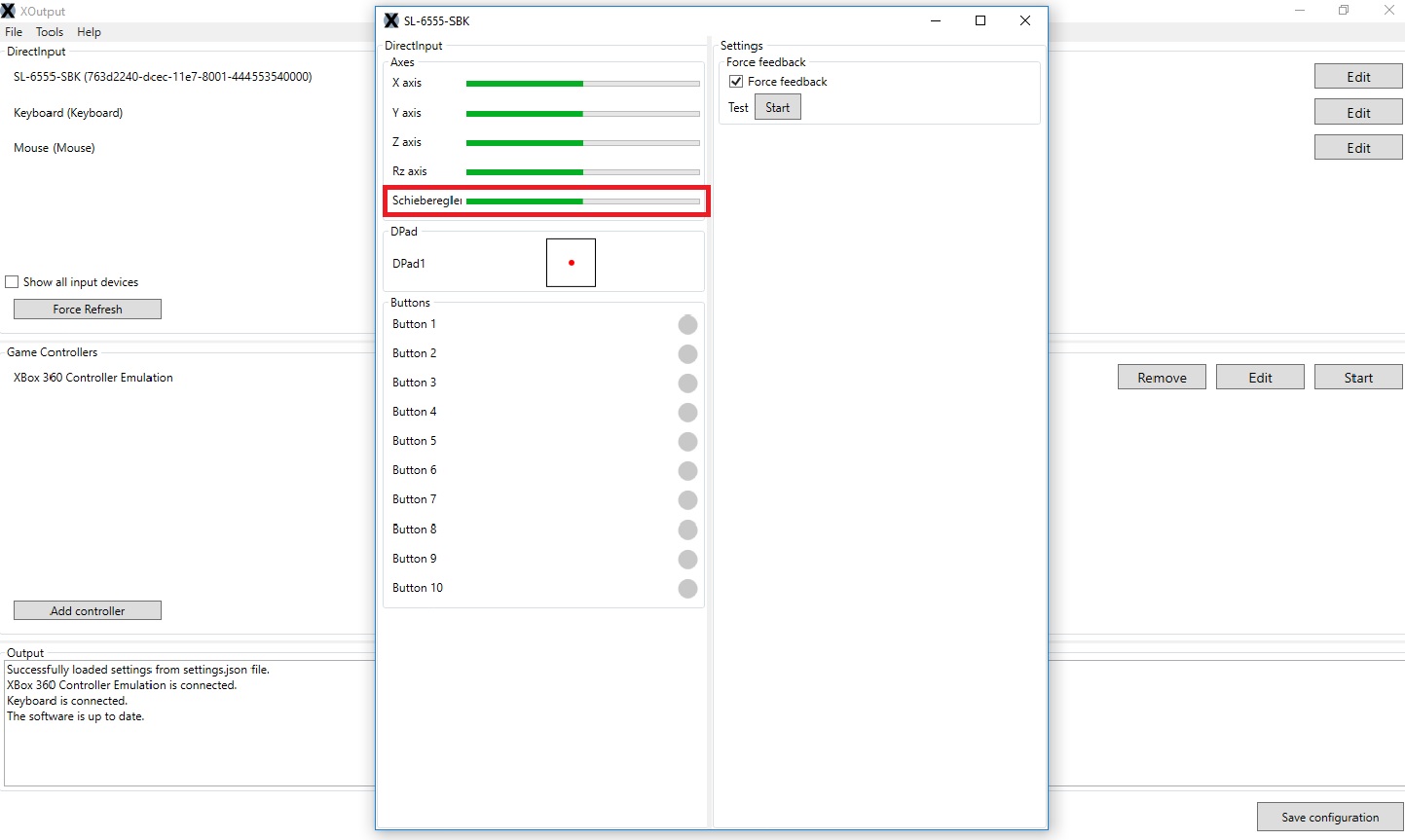Edit the Keyboard input device
This screenshot has width=1405, height=840.
tap(1357, 111)
